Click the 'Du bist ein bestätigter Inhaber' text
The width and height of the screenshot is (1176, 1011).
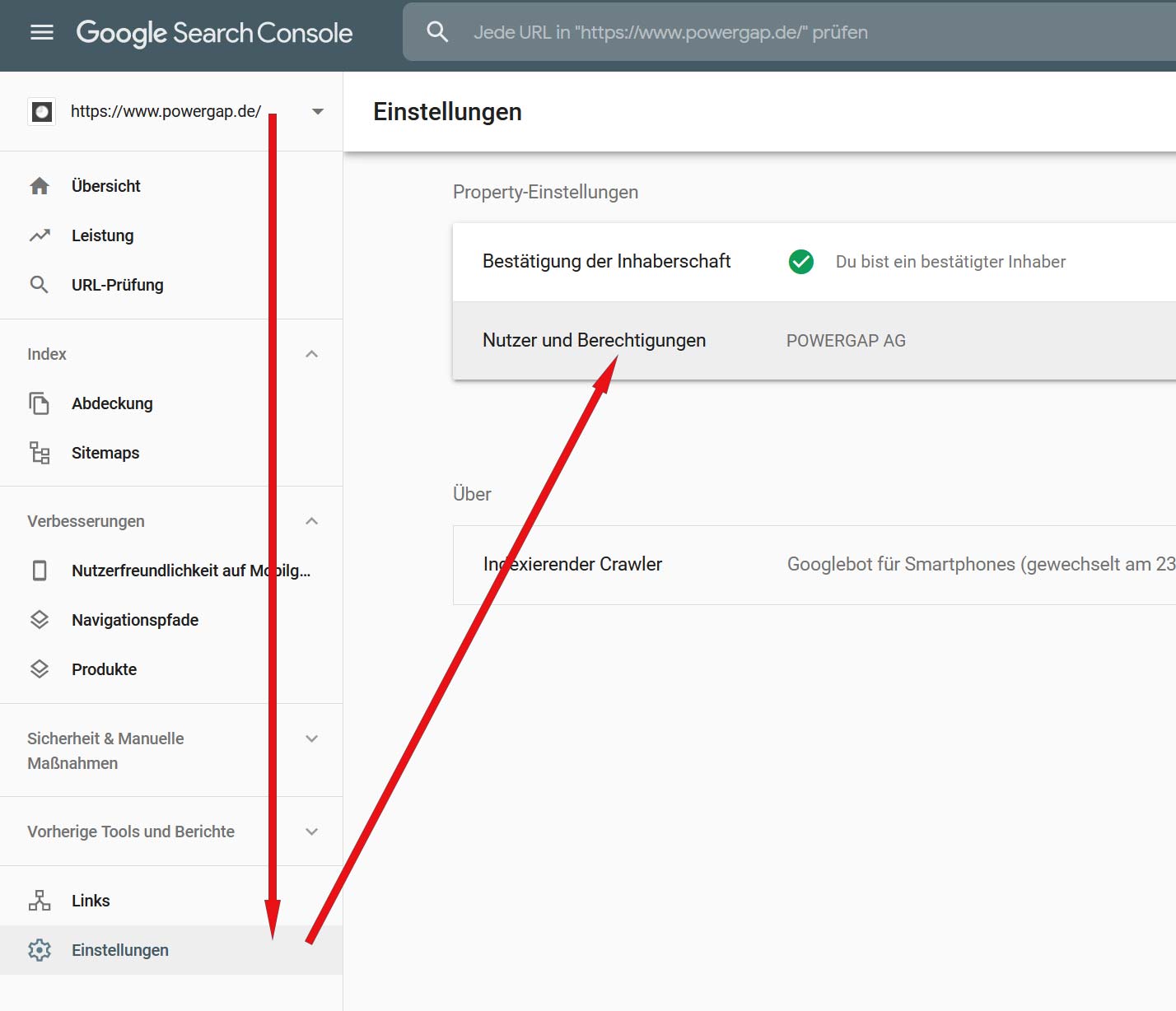click(x=950, y=262)
